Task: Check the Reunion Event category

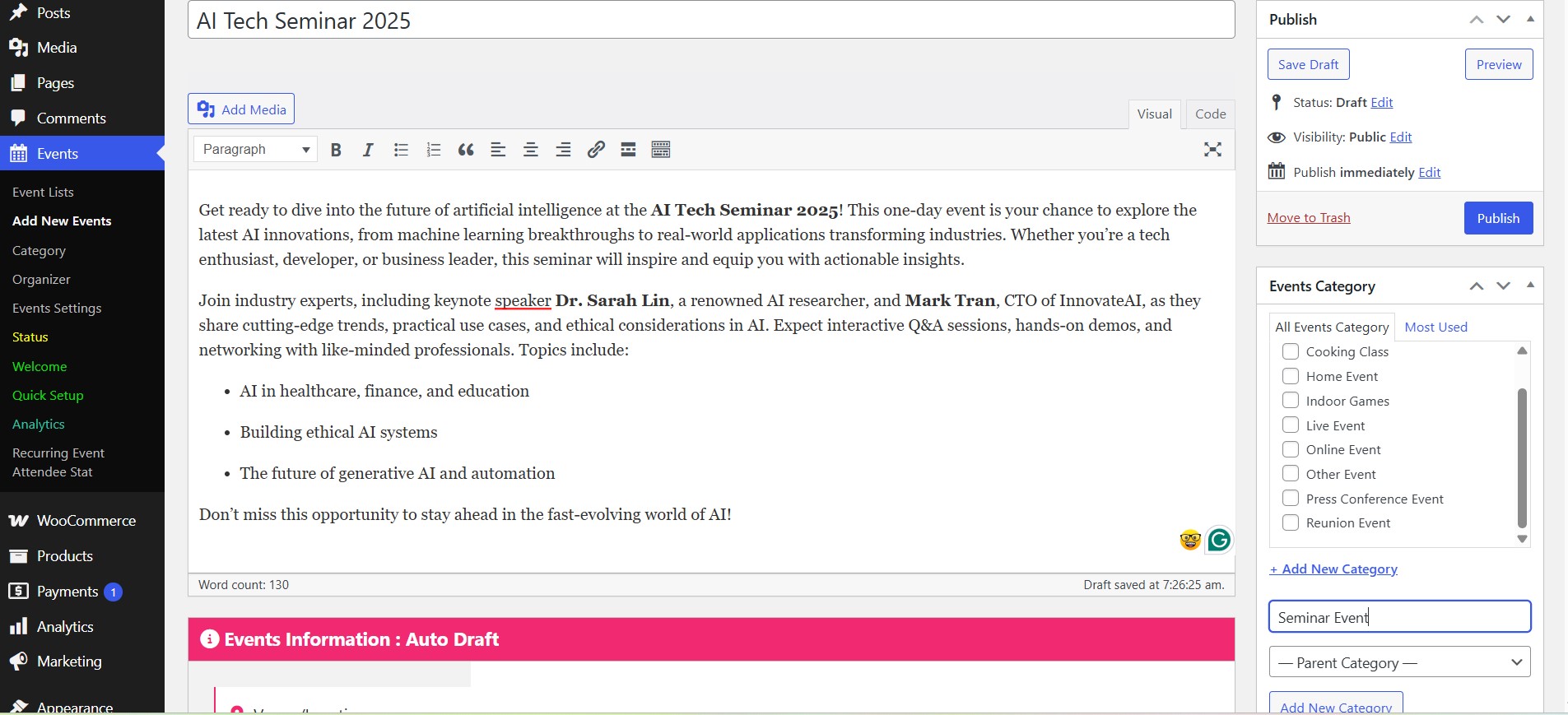Action: pos(1291,522)
